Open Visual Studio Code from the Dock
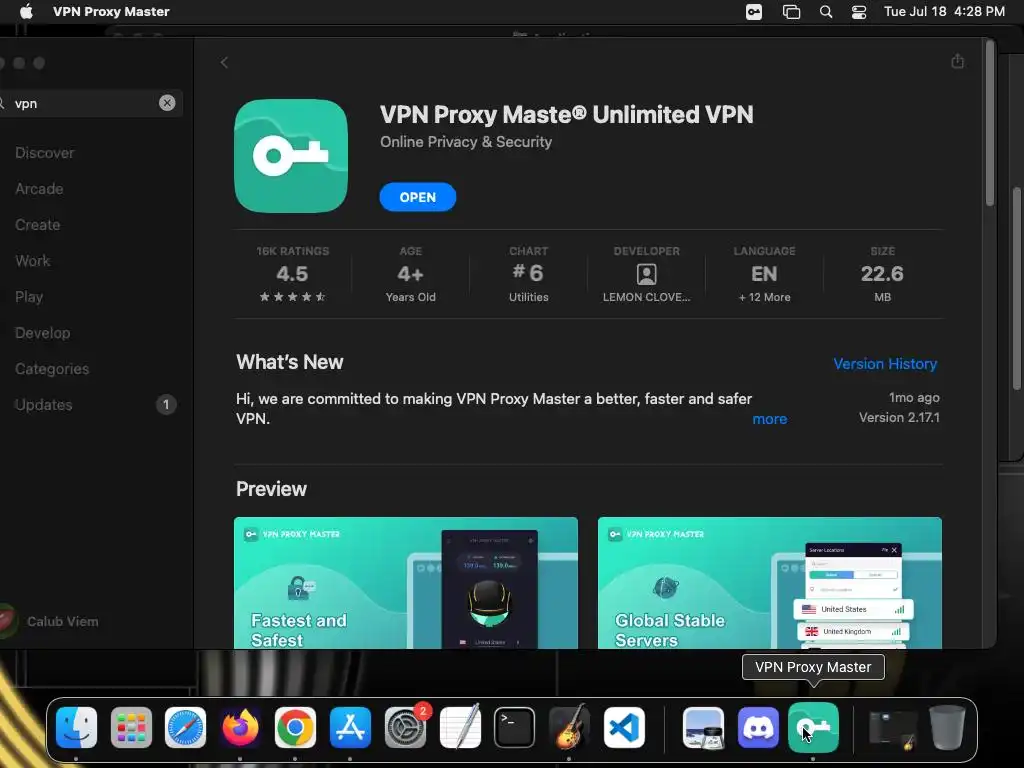This screenshot has width=1024, height=768. (x=624, y=727)
